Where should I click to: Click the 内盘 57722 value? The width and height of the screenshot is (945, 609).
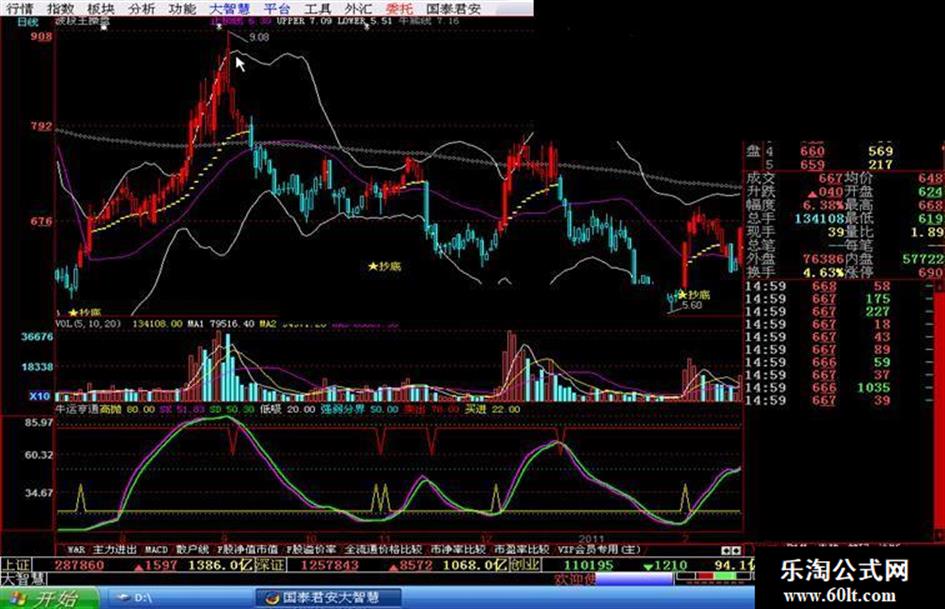click(922, 259)
